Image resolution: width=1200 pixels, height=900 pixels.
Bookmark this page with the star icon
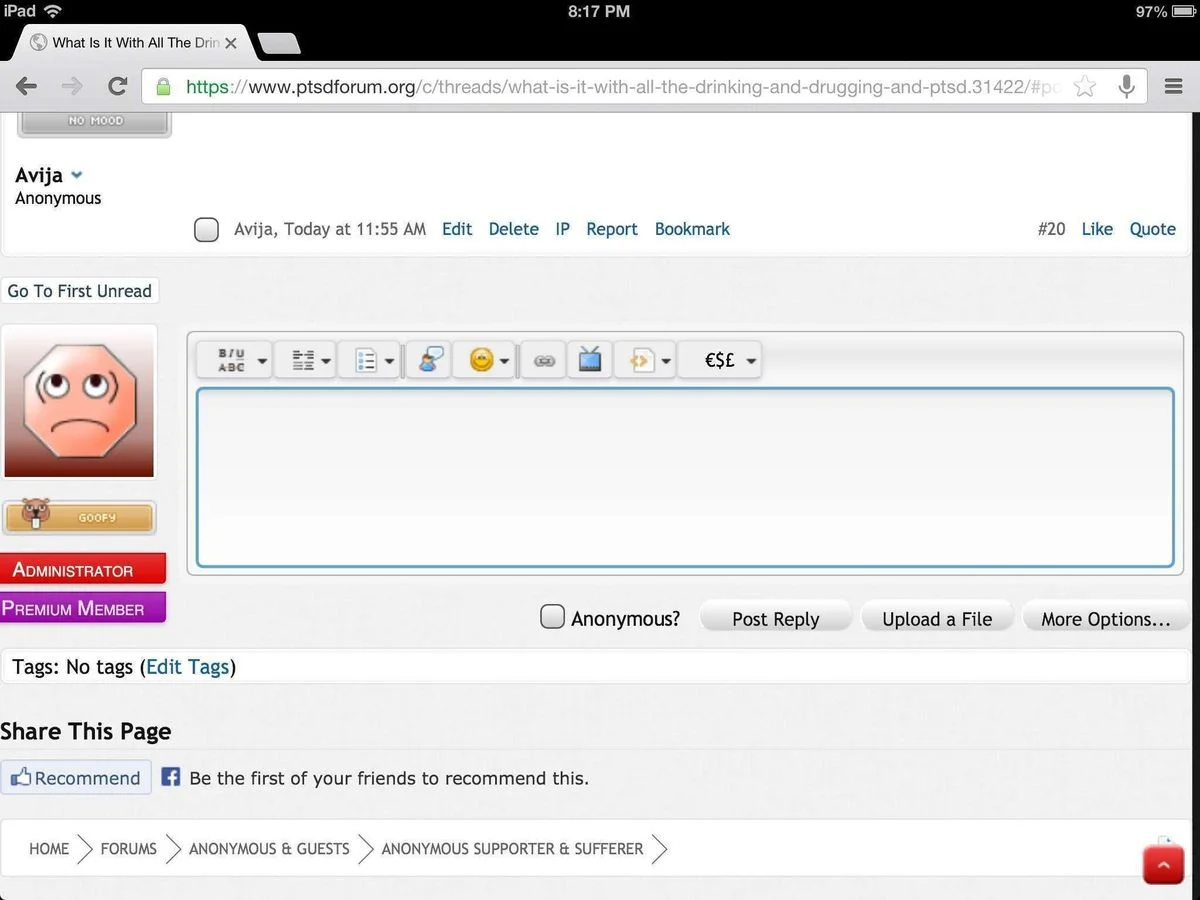(x=1085, y=86)
